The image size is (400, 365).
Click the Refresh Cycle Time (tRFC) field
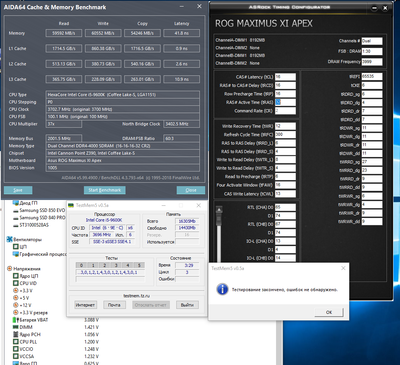285,135
